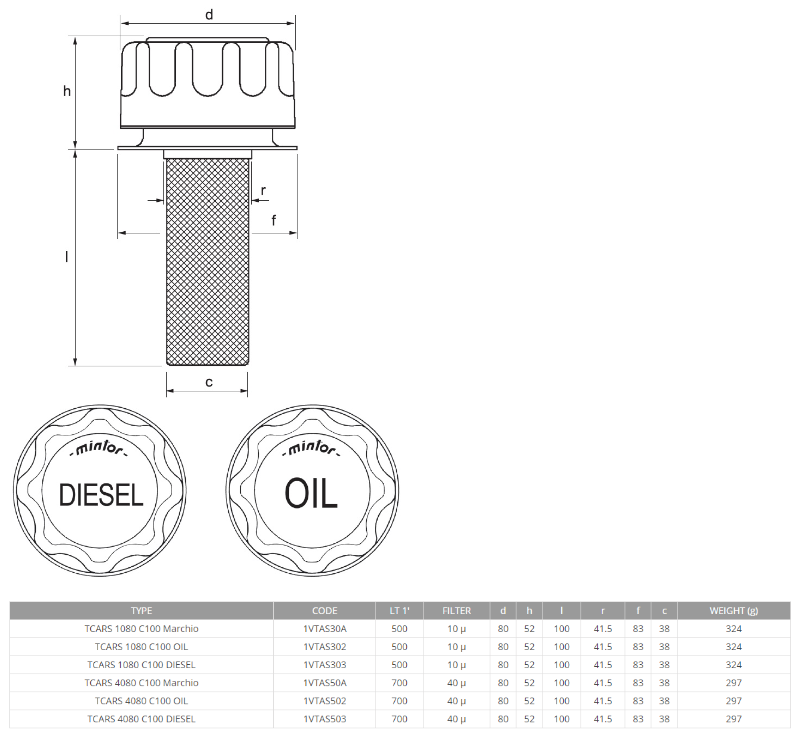Click the ribbed cap top in the technical drawing
This screenshot has height=744, width=802.
[205, 75]
